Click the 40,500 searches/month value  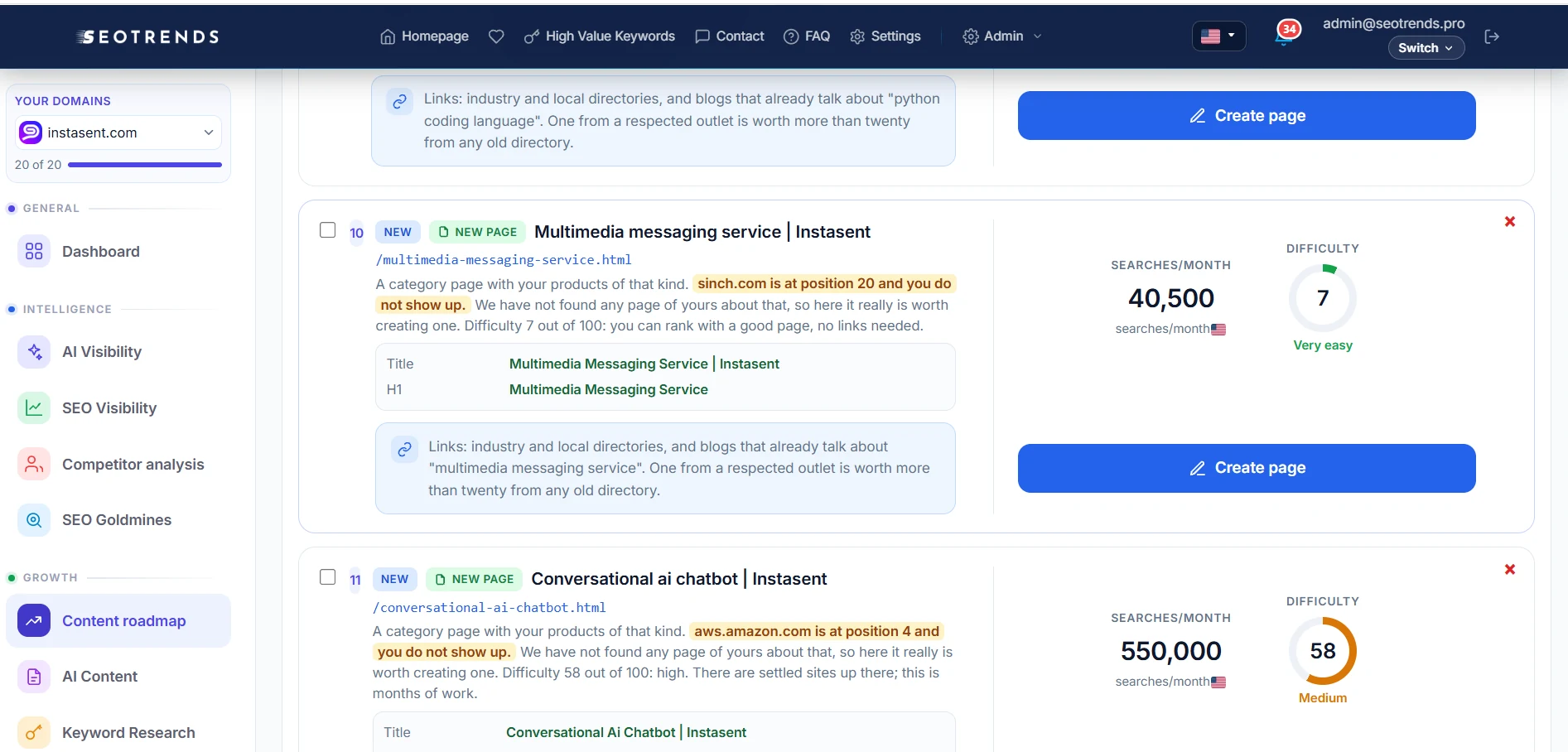coord(1171,298)
